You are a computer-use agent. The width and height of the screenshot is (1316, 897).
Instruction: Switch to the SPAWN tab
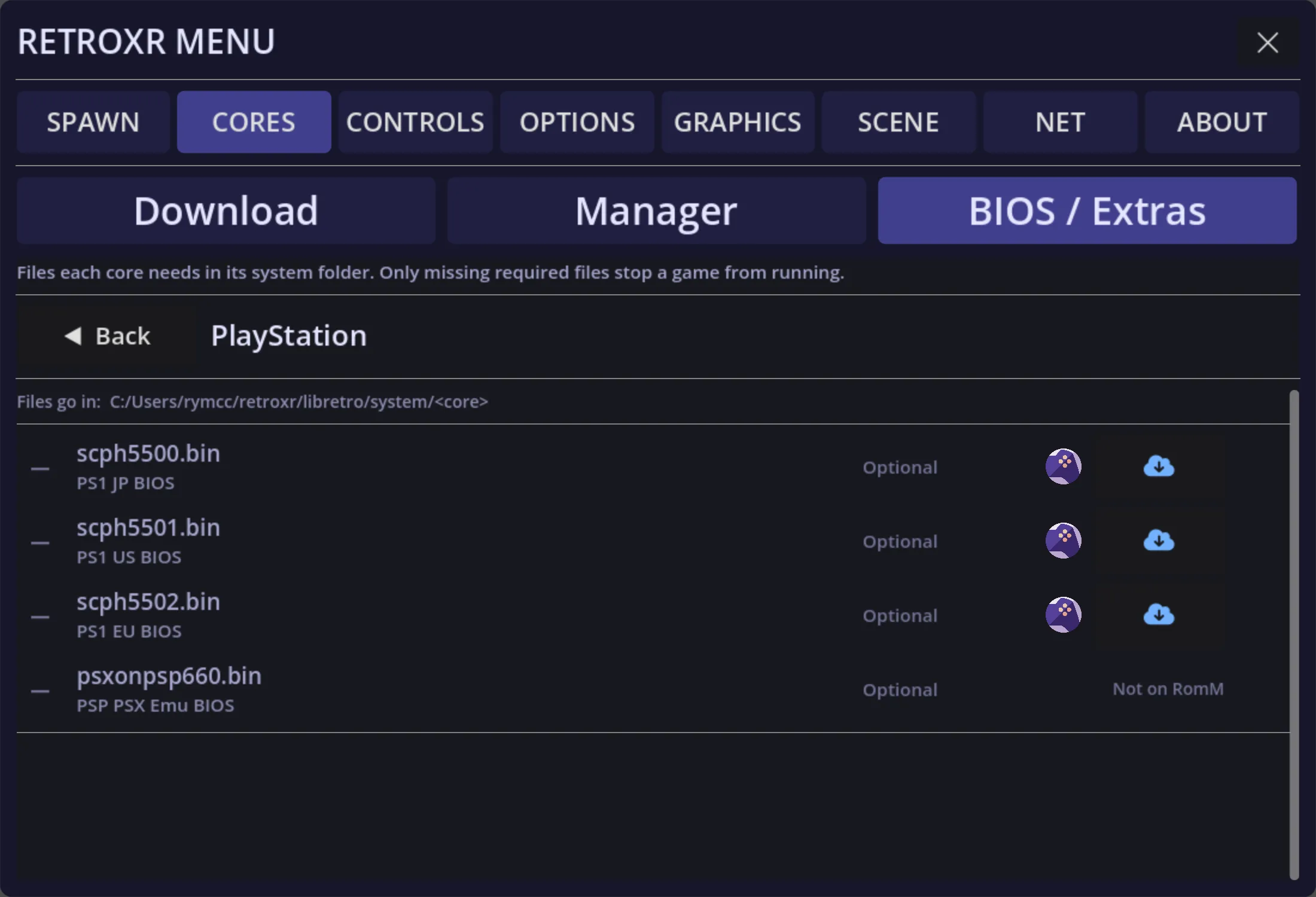93,122
